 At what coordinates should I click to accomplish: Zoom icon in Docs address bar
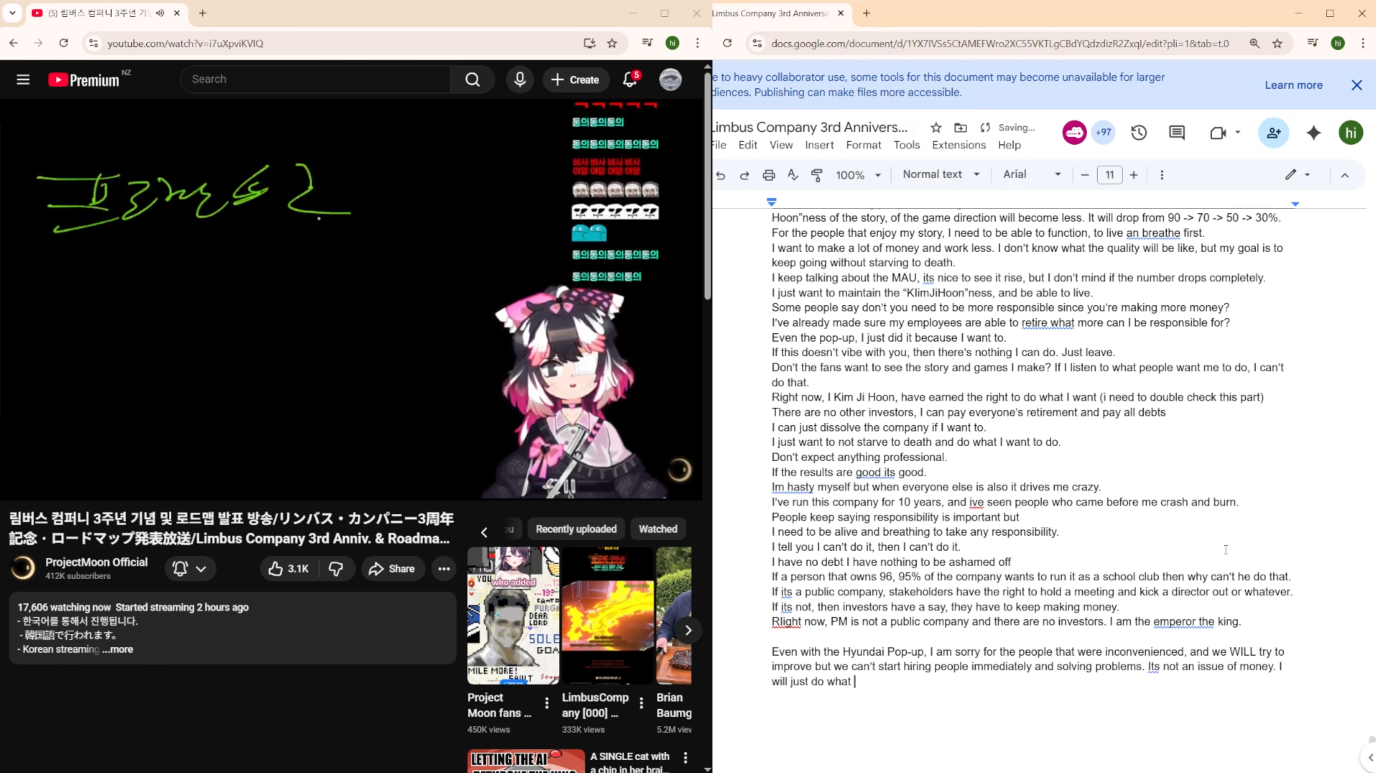[1254, 43]
